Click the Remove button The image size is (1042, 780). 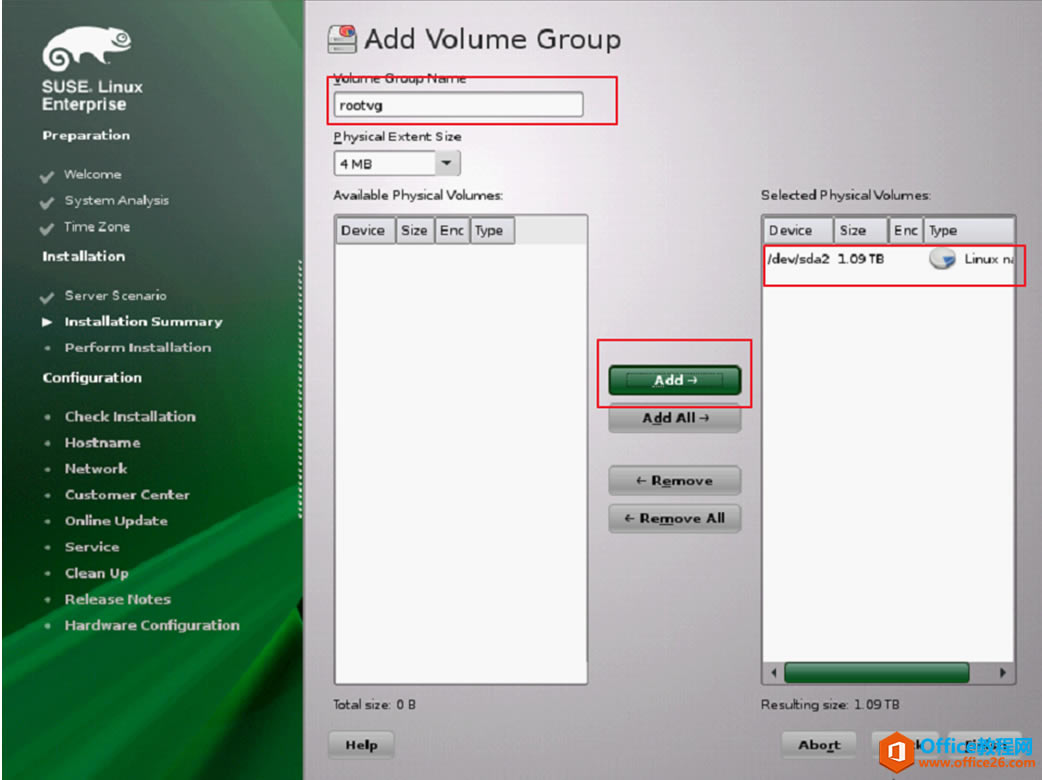pos(675,480)
